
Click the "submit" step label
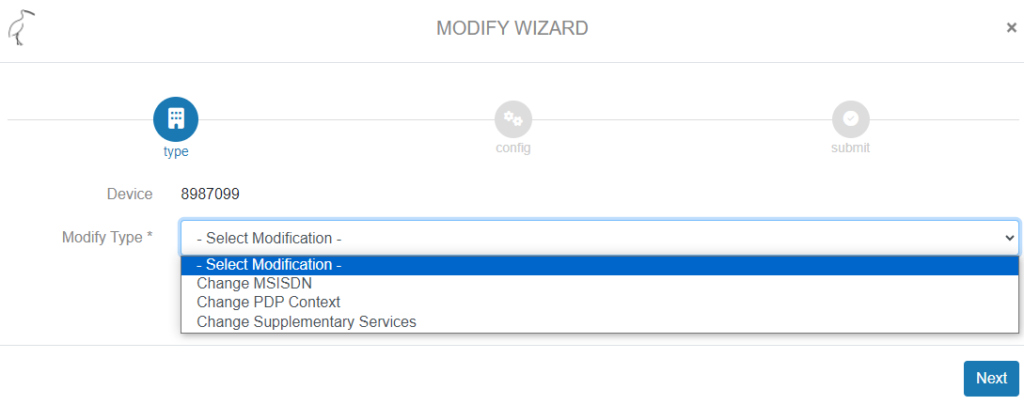[850, 148]
